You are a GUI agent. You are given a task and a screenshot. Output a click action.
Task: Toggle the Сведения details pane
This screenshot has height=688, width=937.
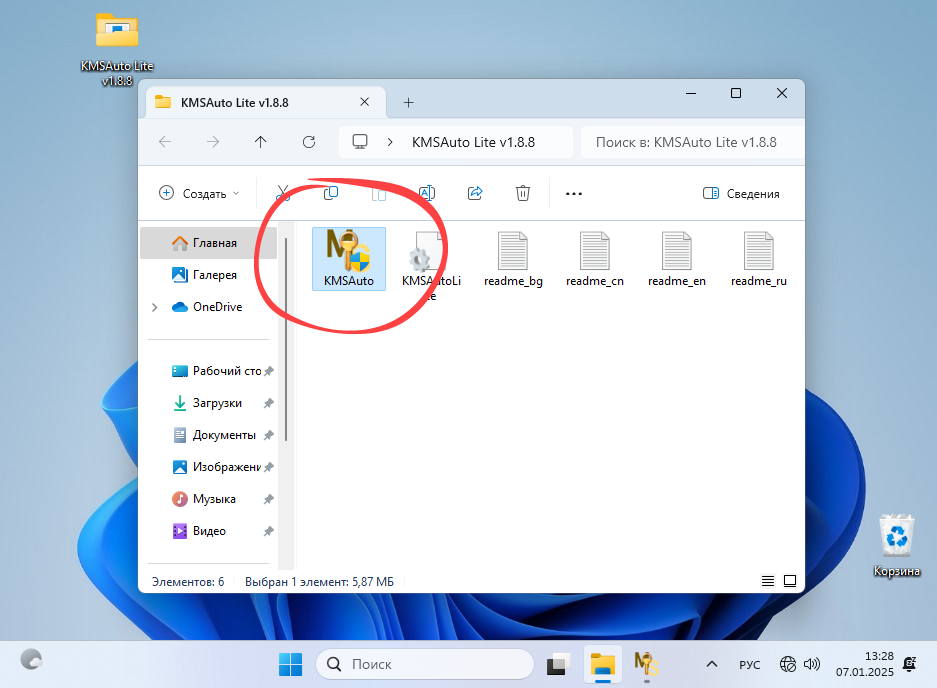(x=741, y=194)
